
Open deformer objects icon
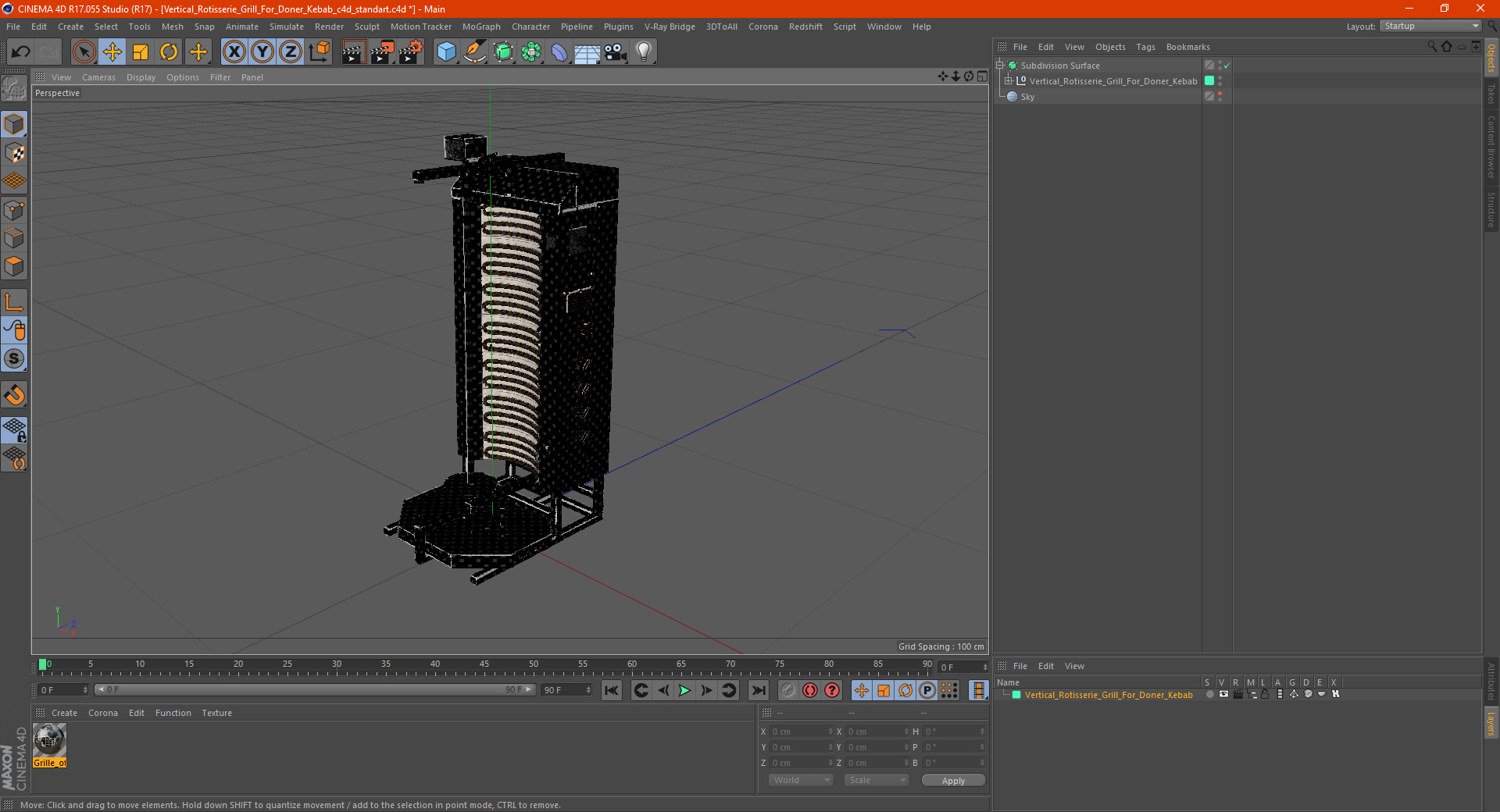pyautogui.click(x=559, y=52)
